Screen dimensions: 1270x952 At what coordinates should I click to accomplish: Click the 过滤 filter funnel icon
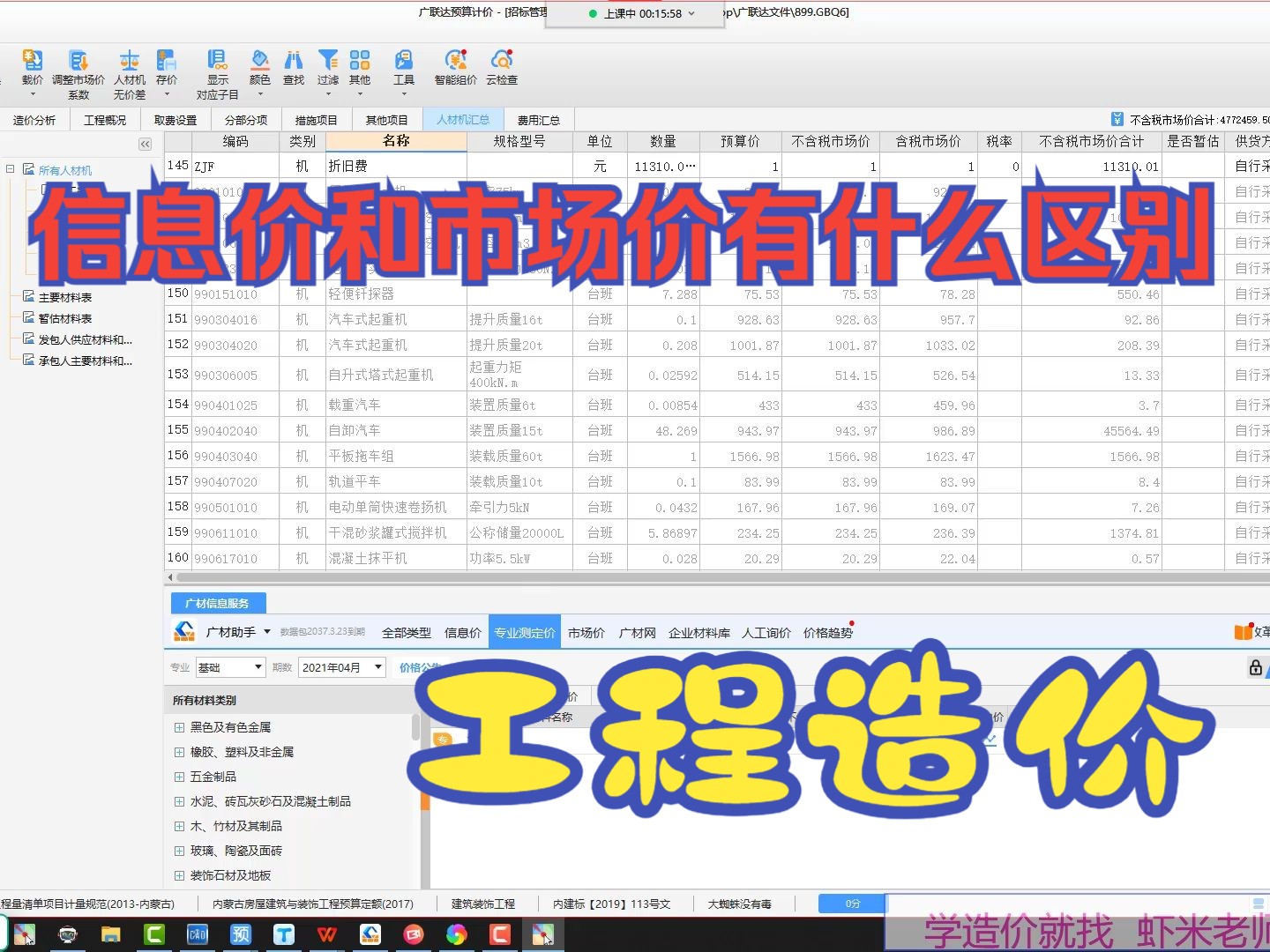tap(328, 60)
